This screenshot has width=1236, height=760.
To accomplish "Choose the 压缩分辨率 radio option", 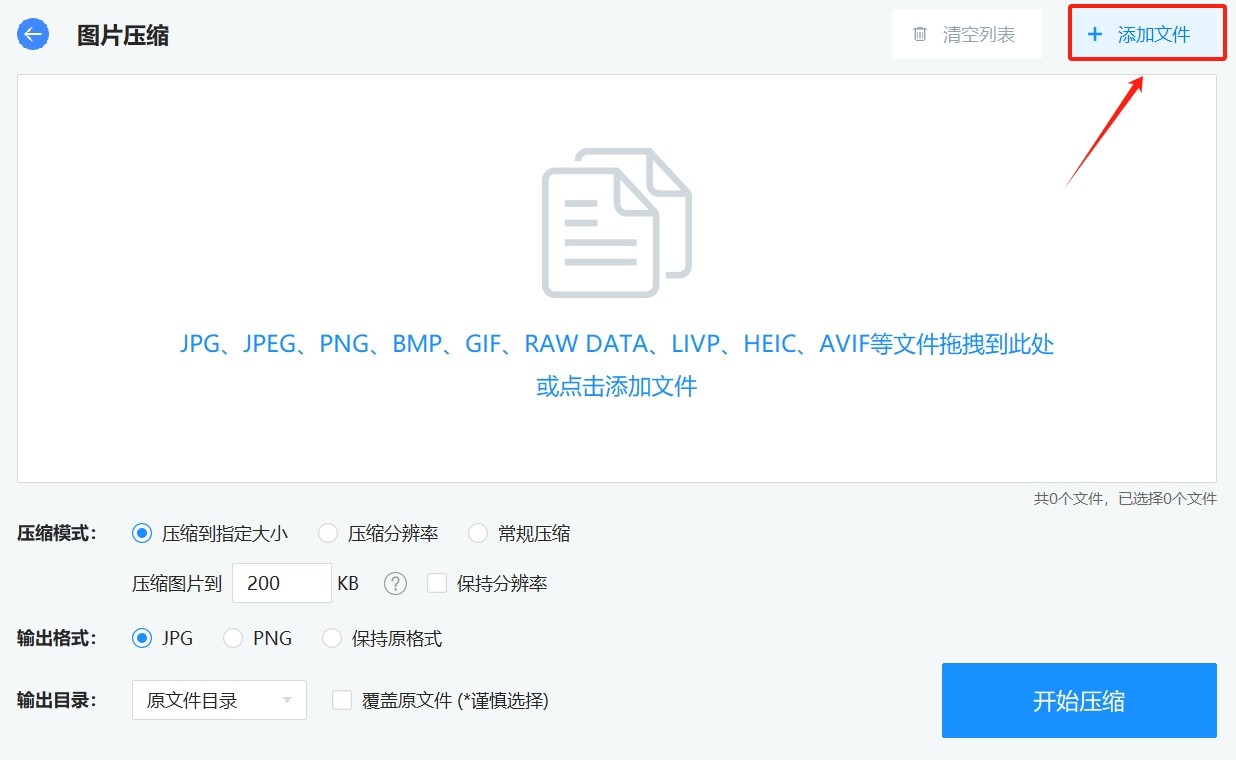I will (x=328, y=534).
